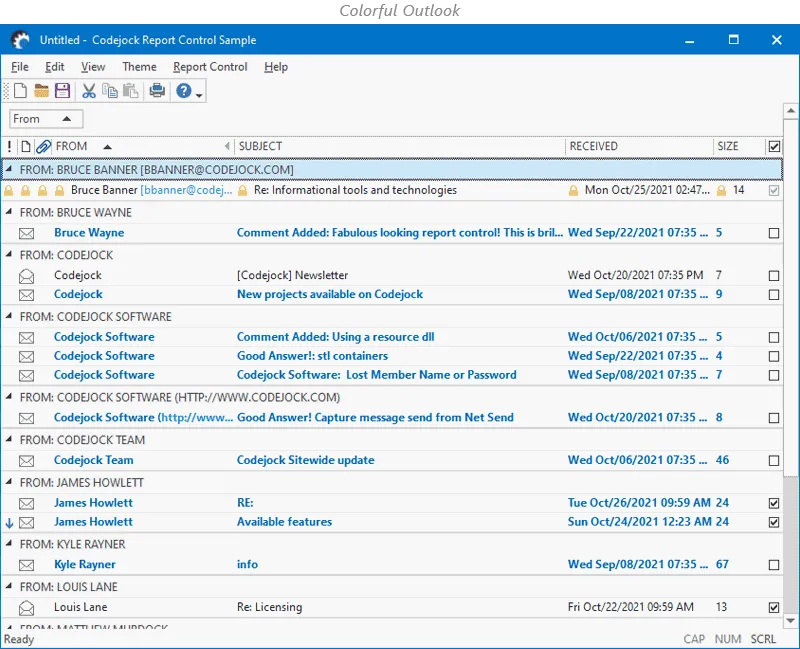
Task: Click the Copy toolbar icon
Action: tap(110, 91)
